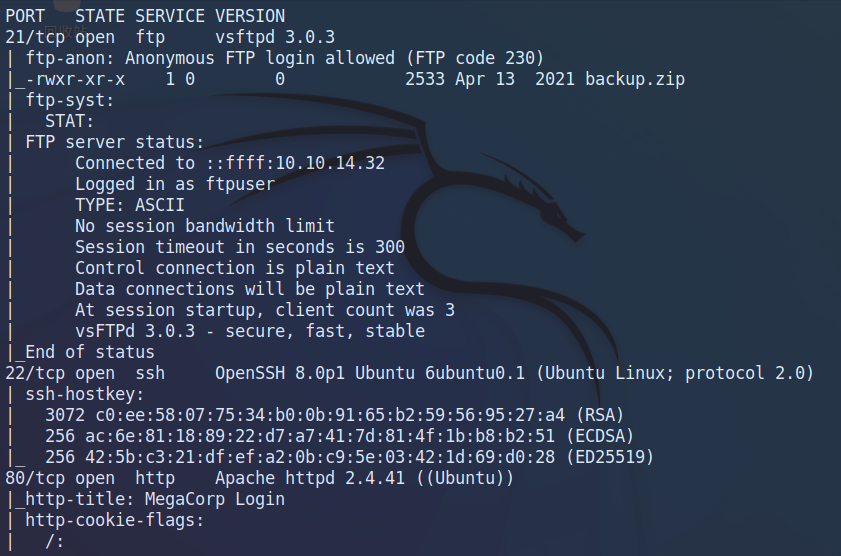Click the "Logged in as ftpuser" line
This screenshot has height=556, width=841.
click(174, 184)
